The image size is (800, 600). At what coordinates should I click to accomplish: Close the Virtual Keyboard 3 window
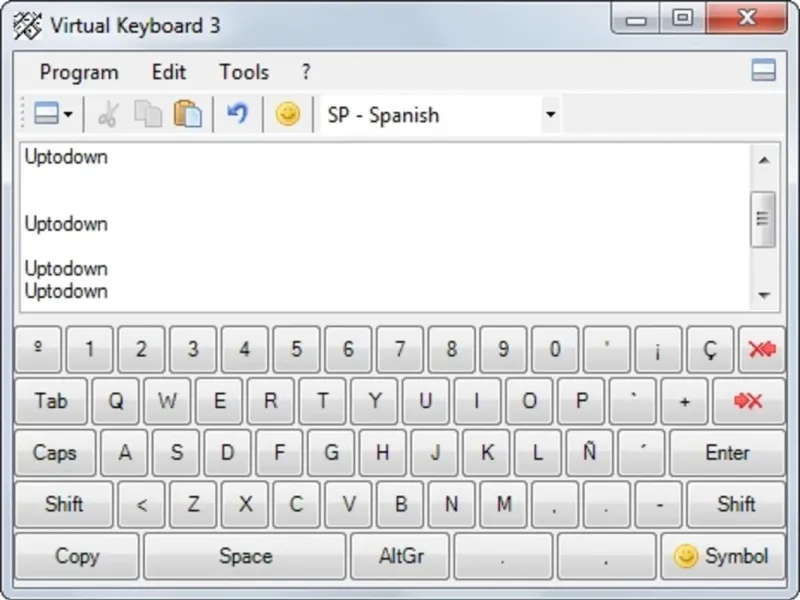click(747, 18)
